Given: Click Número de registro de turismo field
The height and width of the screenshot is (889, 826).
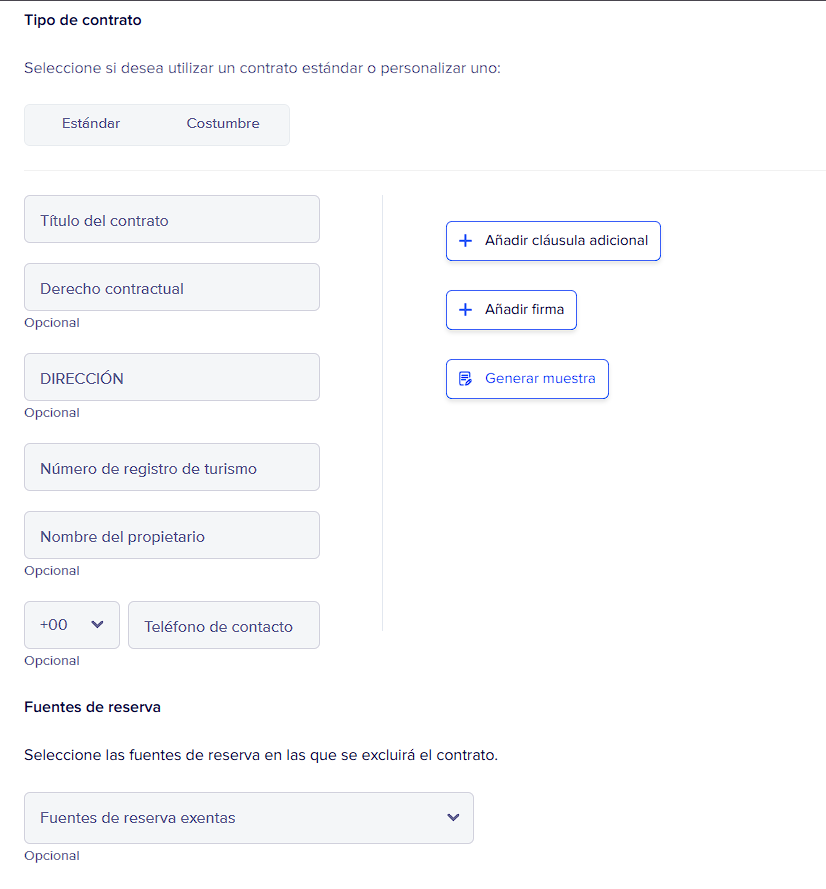Looking at the screenshot, I should pyautogui.click(x=172, y=468).
